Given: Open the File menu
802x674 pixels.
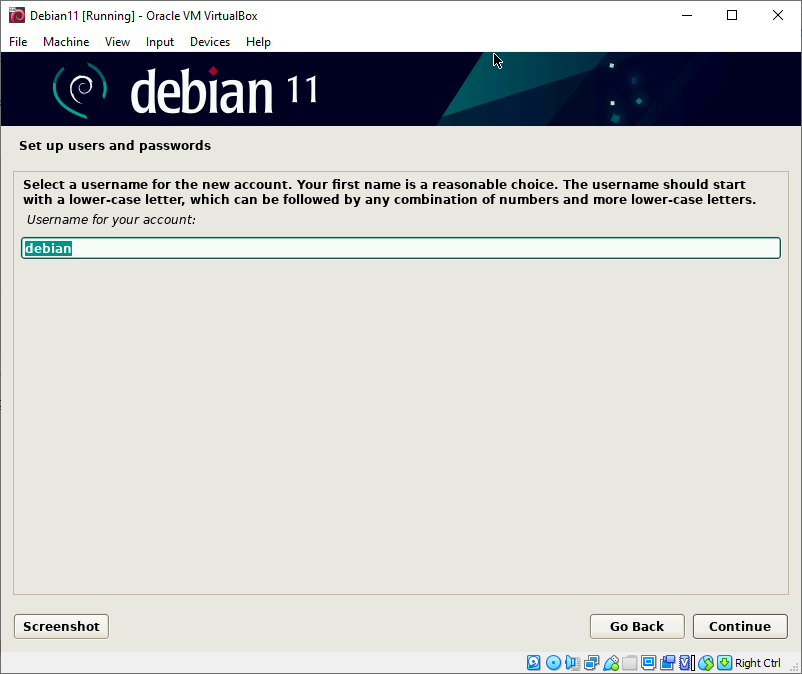Looking at the screenshot, I should pos(18,42).
